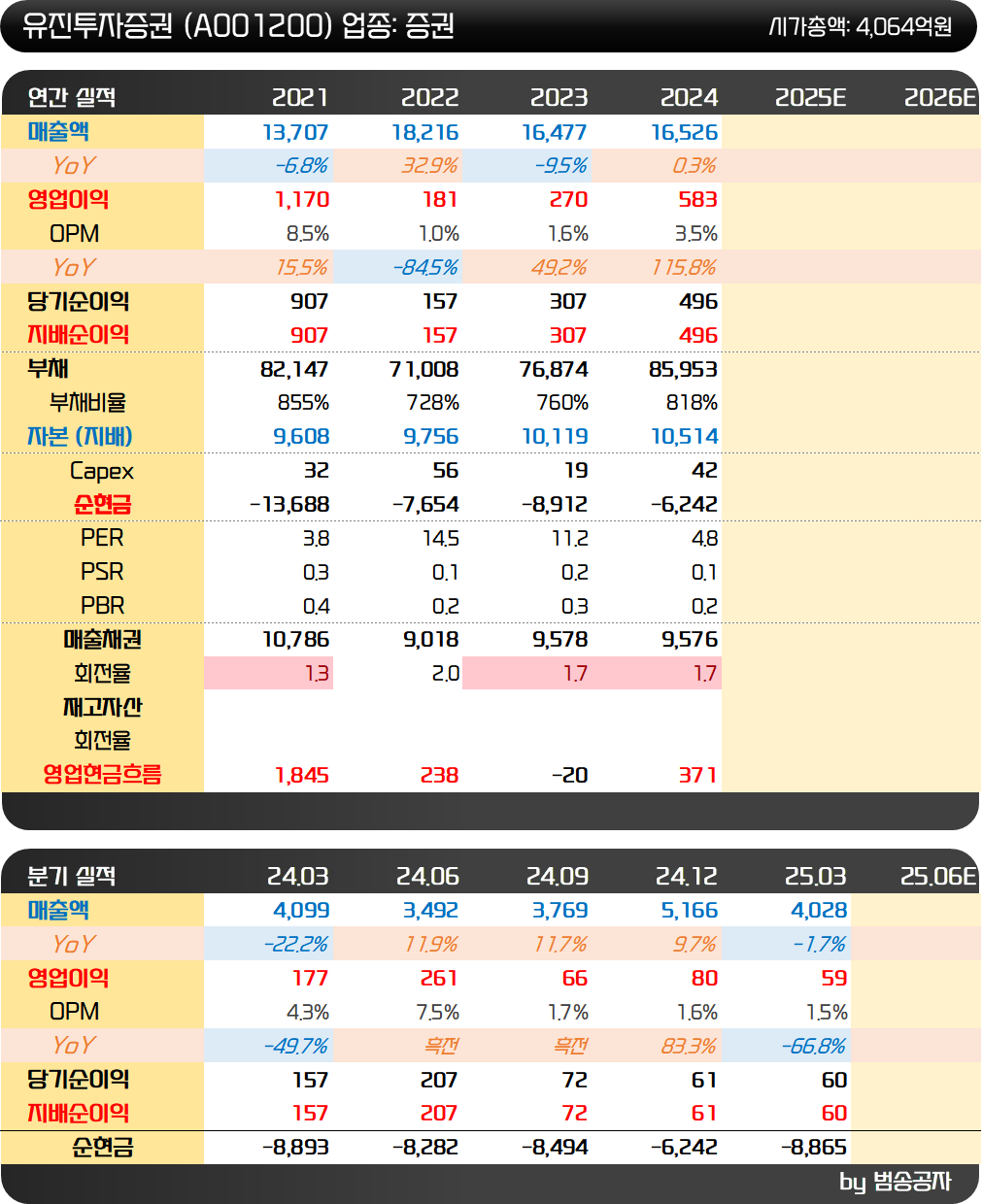Select the annual 매출액 value 16,477

(555, 132)
